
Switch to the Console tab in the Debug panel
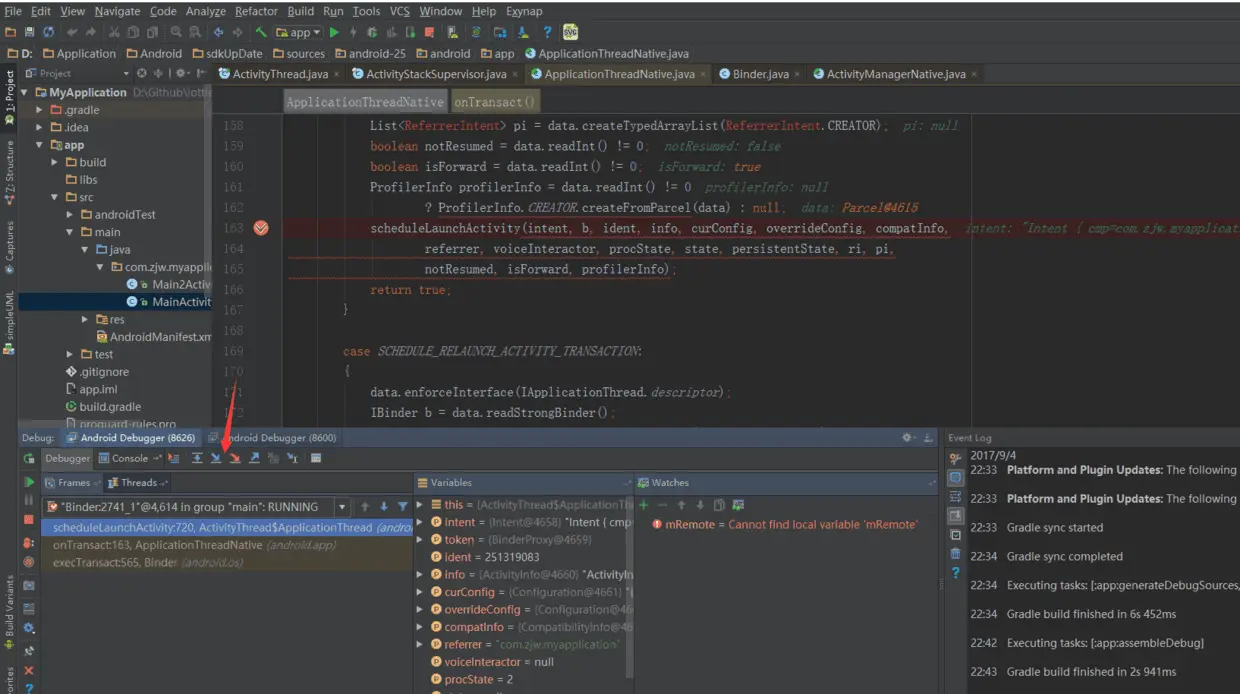point(129,458)
